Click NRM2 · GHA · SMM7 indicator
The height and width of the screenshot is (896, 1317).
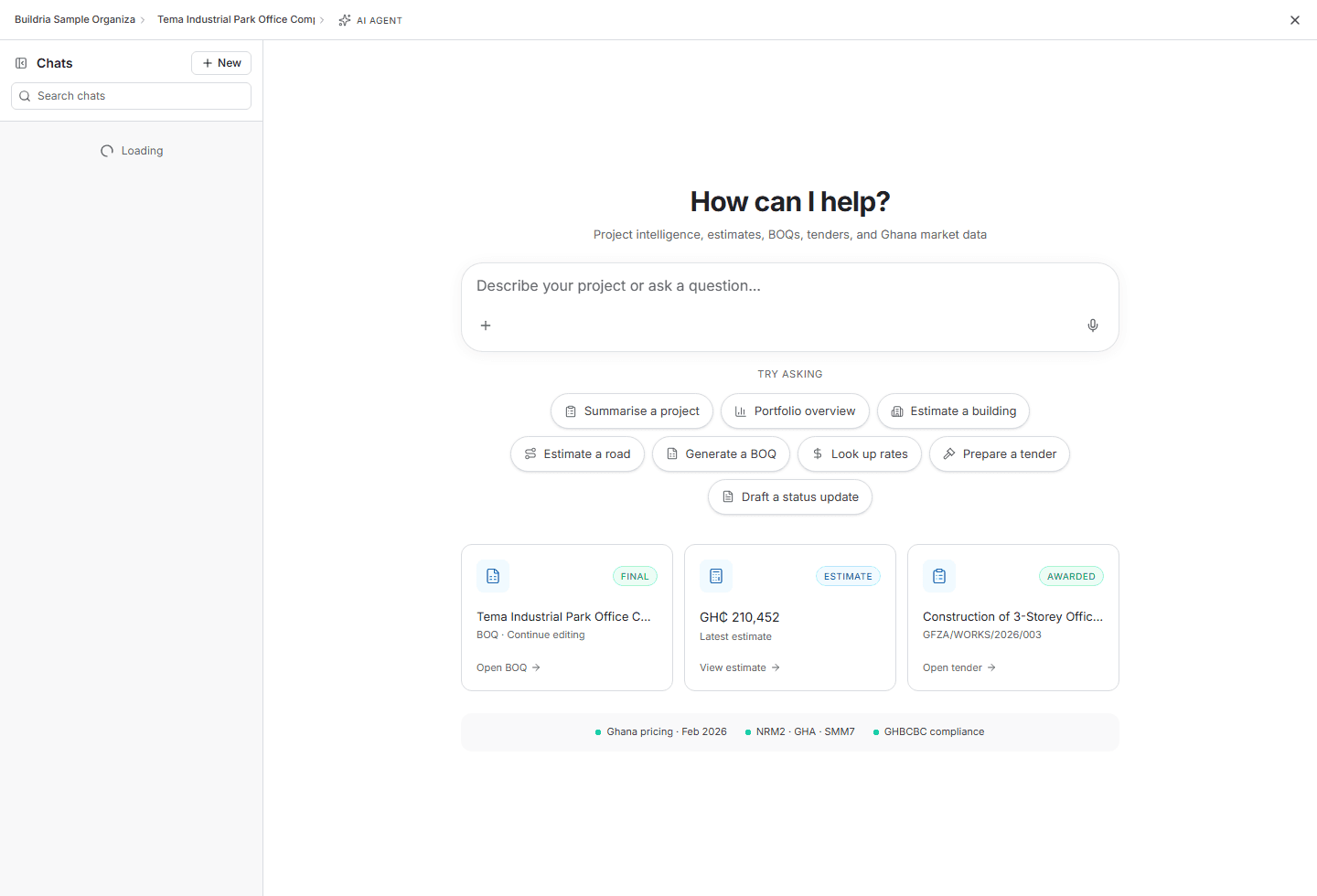(x=800, y=731)
